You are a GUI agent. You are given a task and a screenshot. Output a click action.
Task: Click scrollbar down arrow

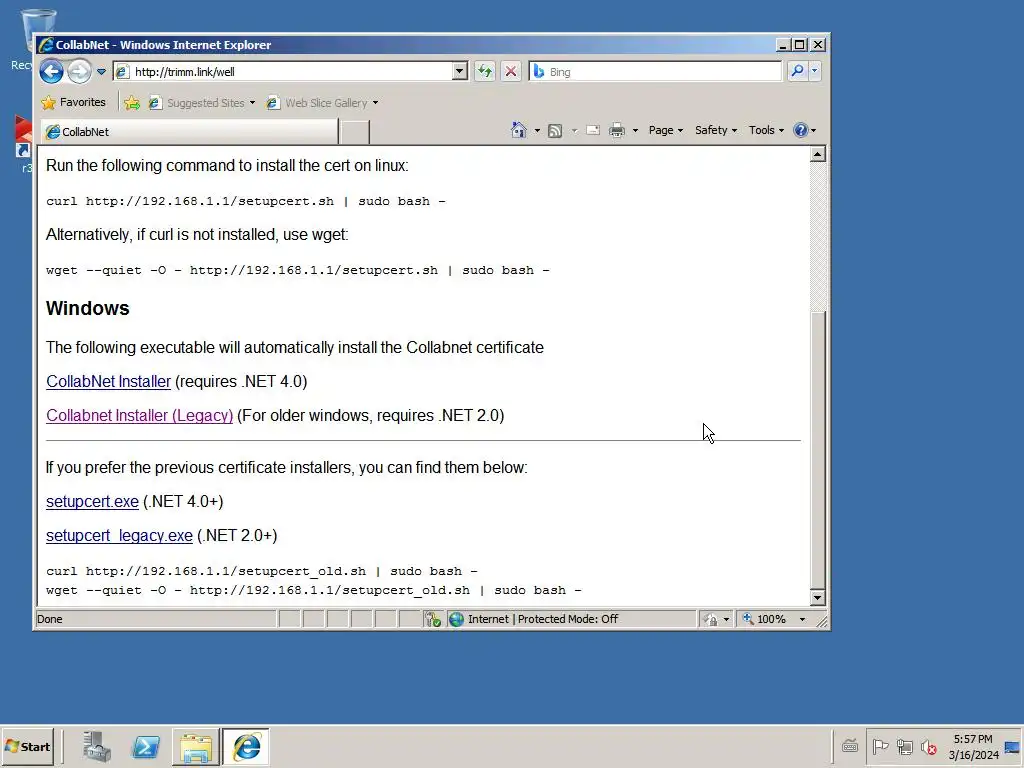[818, 598]
